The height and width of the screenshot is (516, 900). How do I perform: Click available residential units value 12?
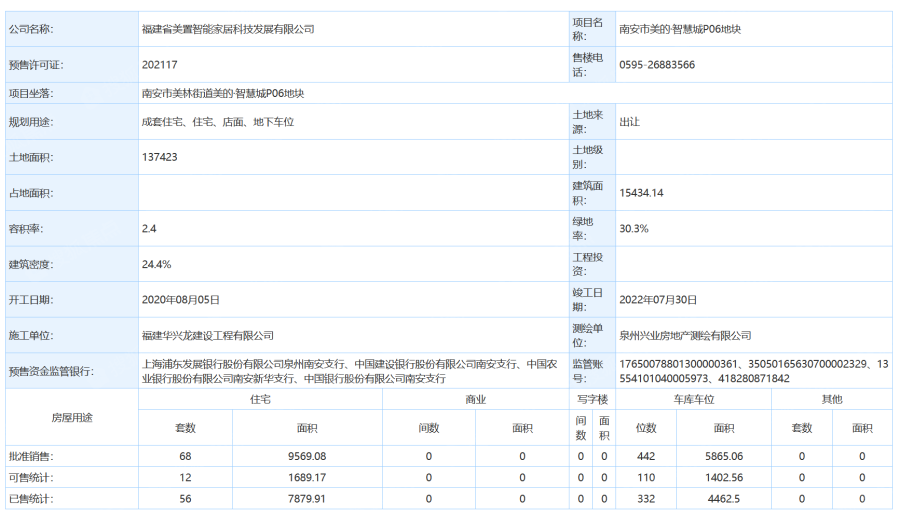tap(185, 478)
